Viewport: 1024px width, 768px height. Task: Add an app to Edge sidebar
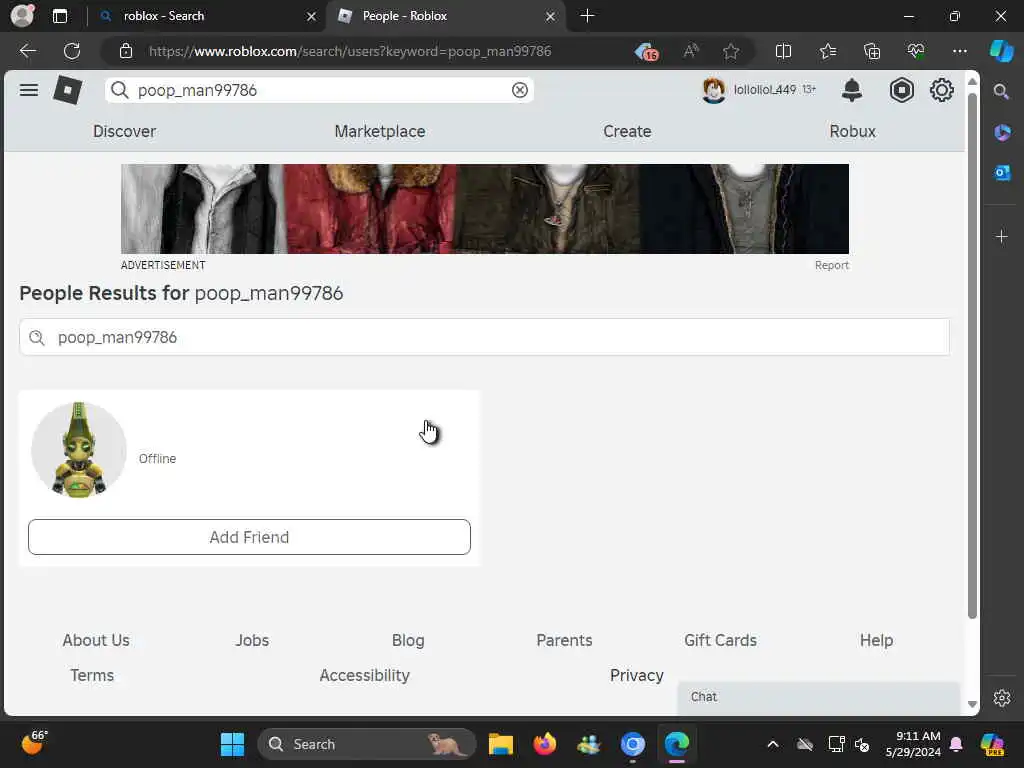(1002, 236)
